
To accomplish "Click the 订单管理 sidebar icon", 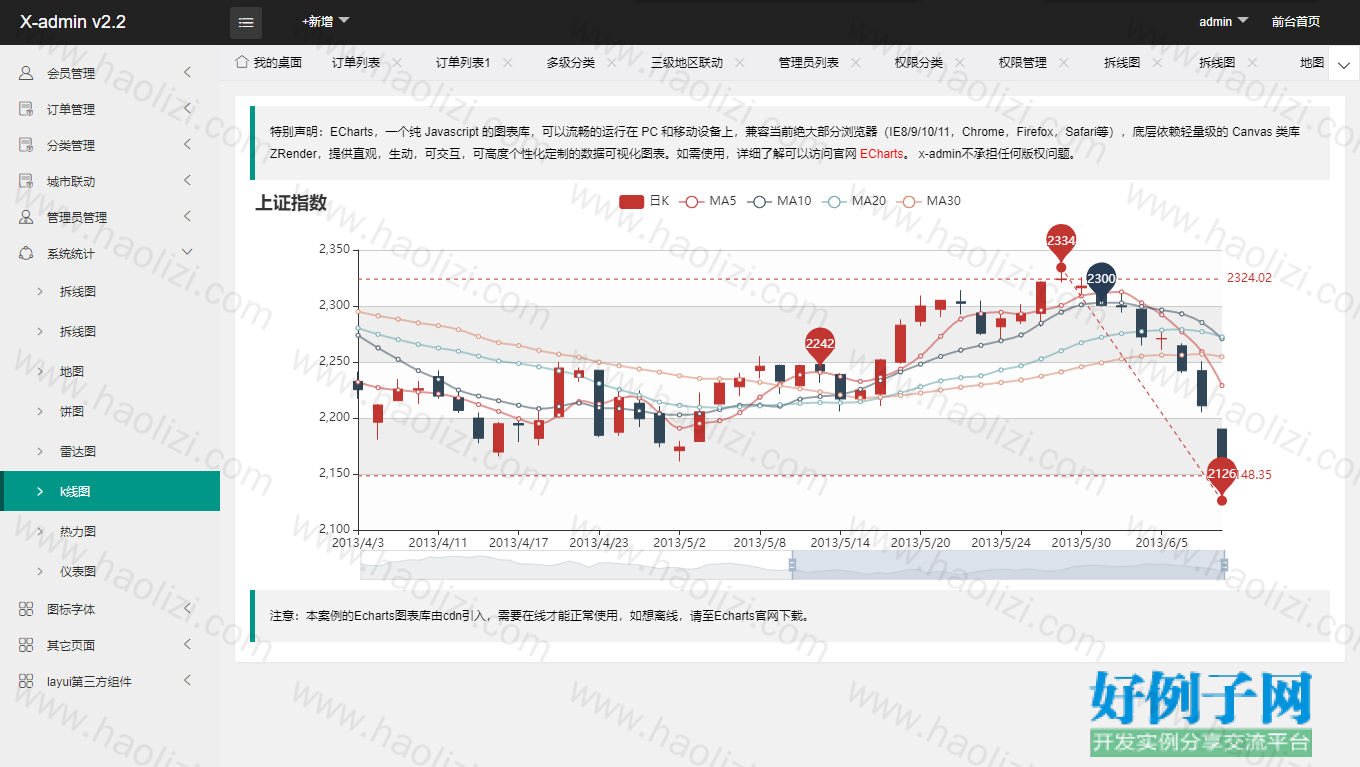I will pyautogui.click(x=27, y=109).
